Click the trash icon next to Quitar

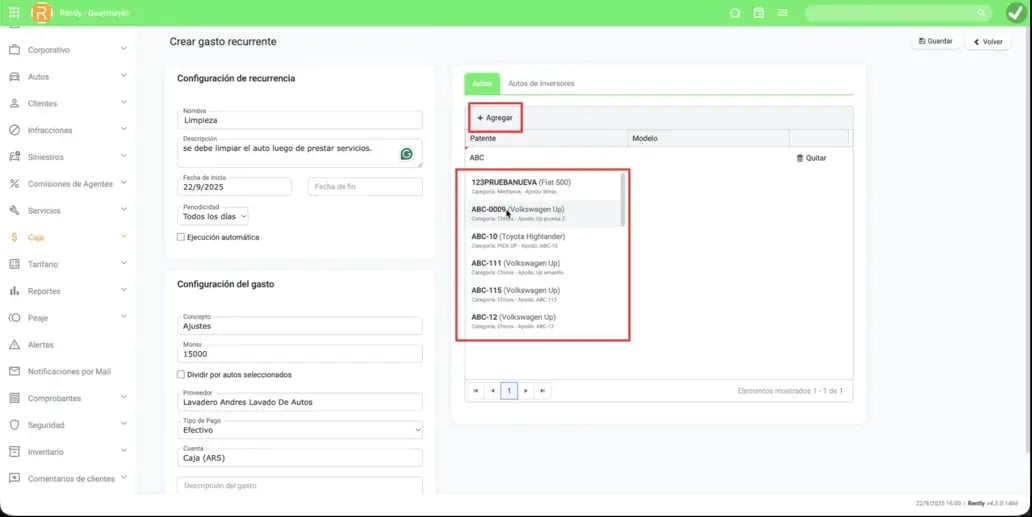799,158
